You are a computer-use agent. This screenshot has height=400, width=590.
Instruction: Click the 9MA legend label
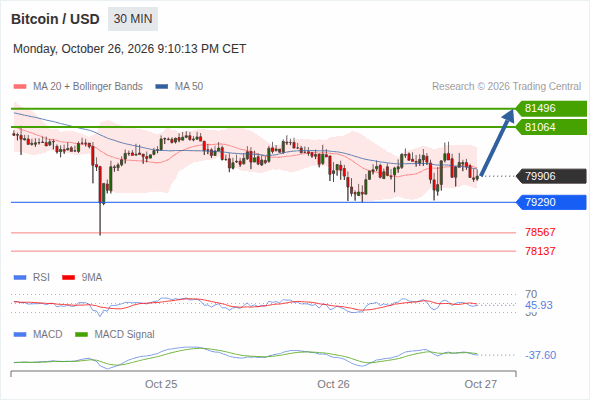click(92, 277)
